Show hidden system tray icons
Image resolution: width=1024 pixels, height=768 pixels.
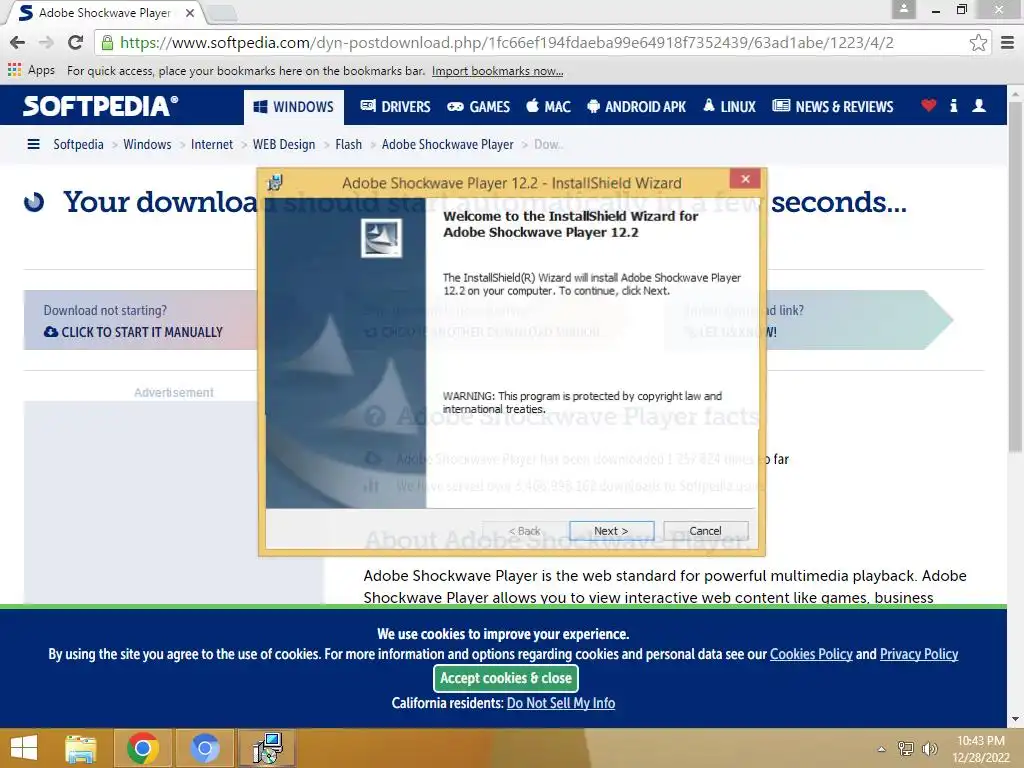(x=882, y=749)
